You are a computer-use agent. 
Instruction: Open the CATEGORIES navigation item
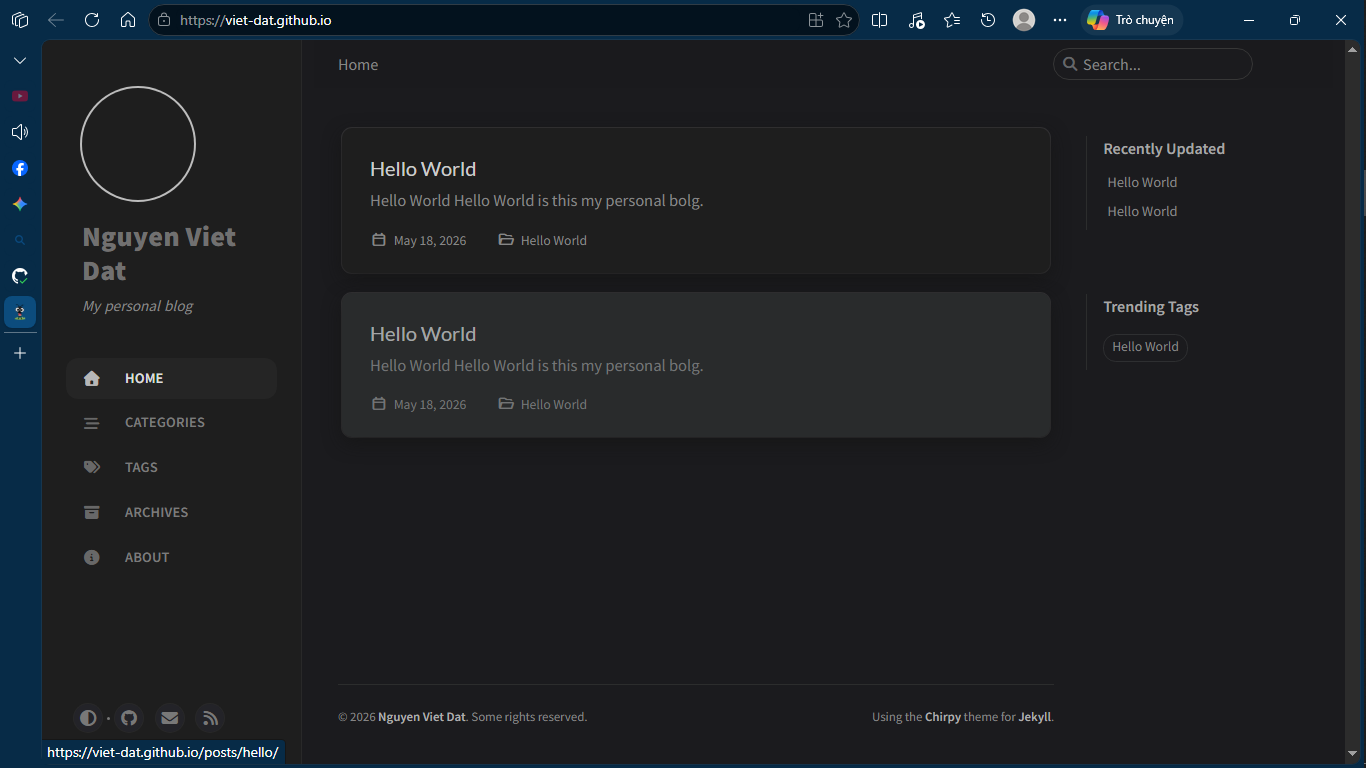pyautogui.click(x=171, y=423)
